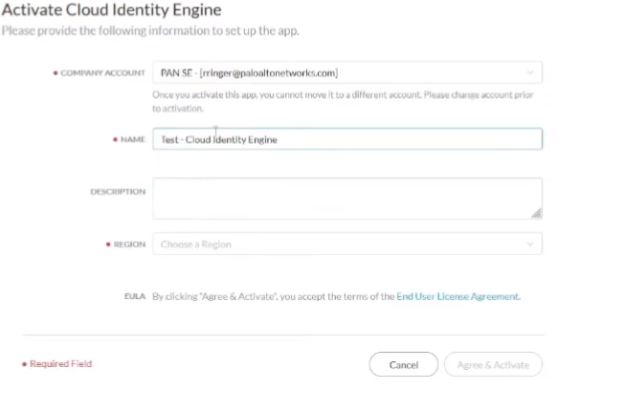
Task: Click the Required Field legend text
Action: pyautogui.click(x=60, y=363)
